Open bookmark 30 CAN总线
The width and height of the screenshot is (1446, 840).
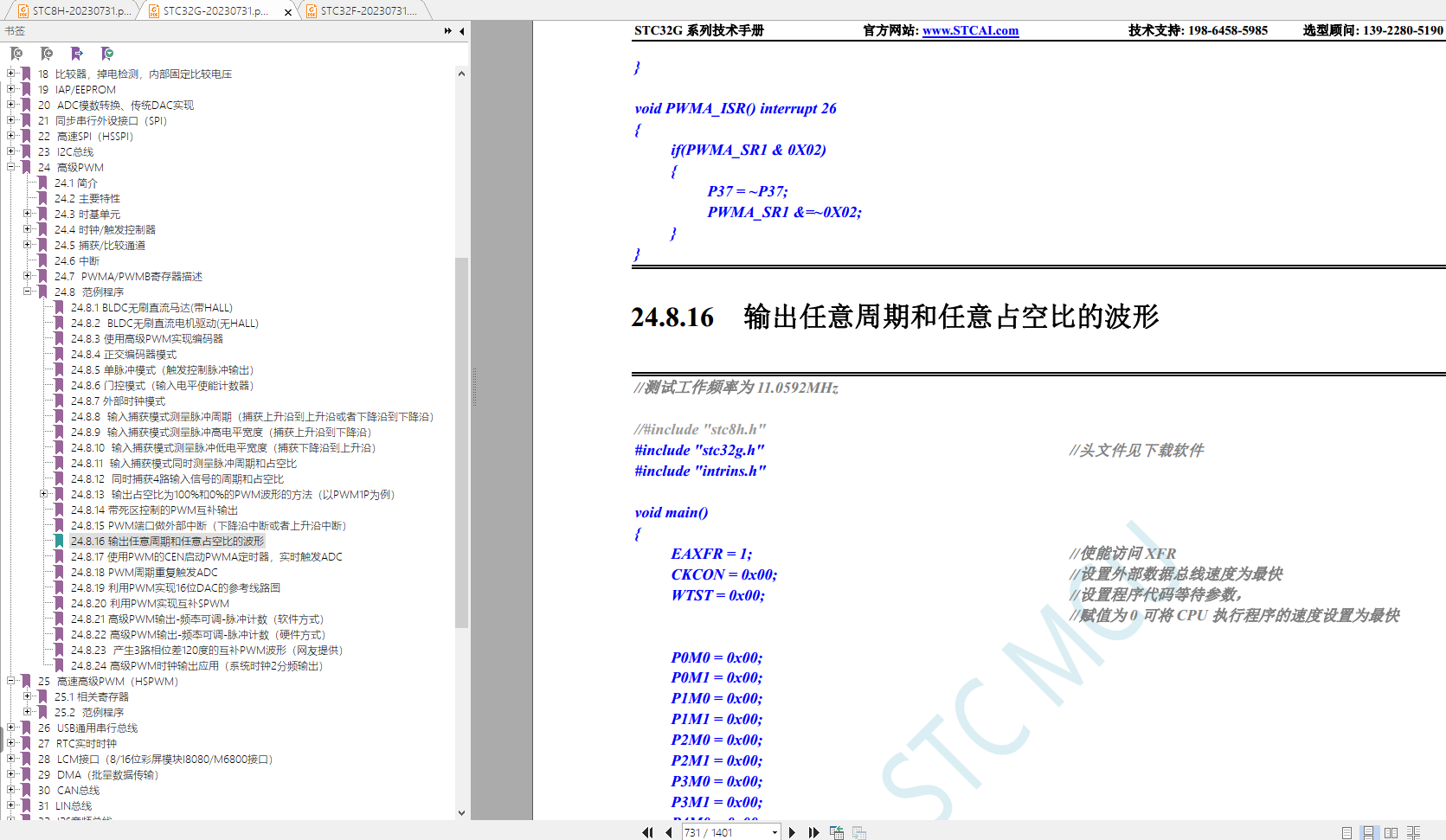(x=68, y=790)
